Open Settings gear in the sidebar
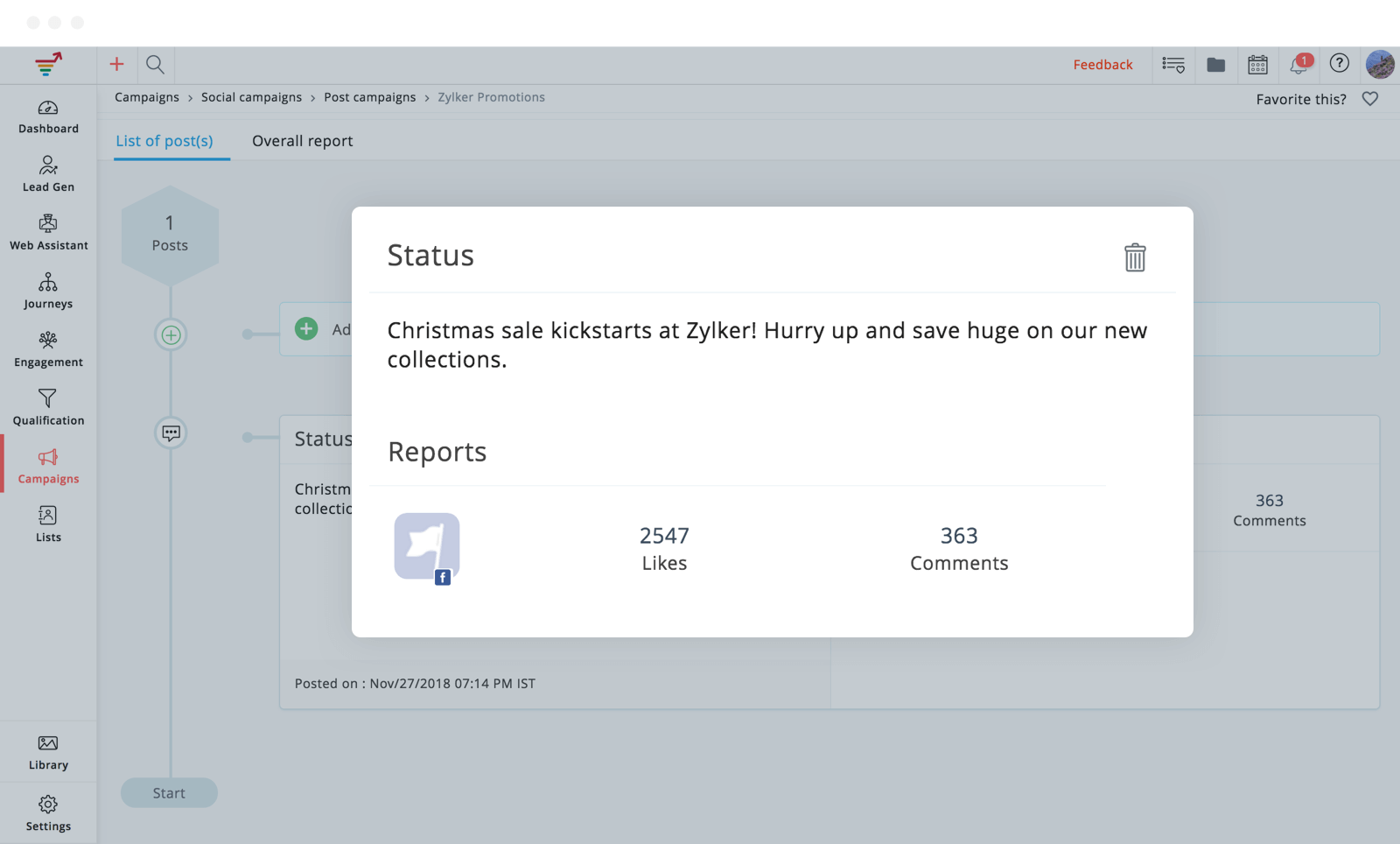Screen dimensions: 1400x844 (48, 812)
